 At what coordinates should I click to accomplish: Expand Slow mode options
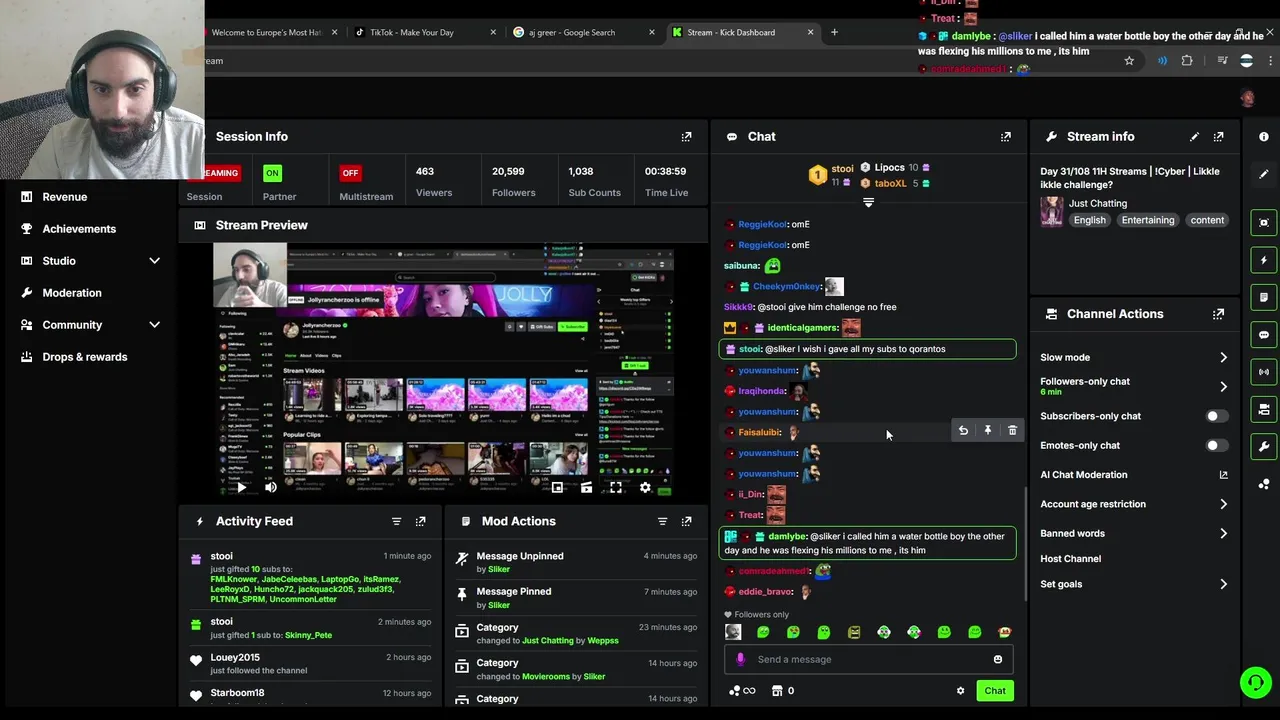click(1223, 357)
